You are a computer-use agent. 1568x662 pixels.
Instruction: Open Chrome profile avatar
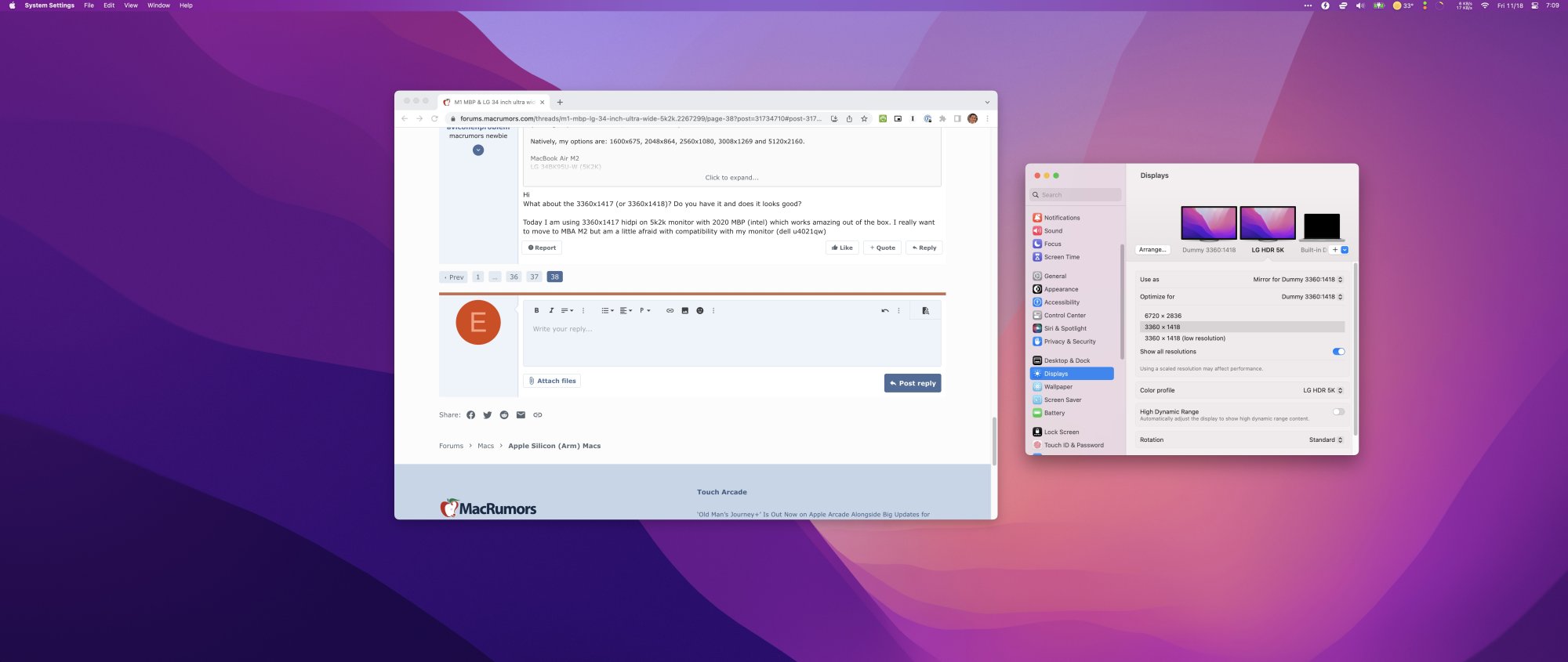[x=973, y=119]
